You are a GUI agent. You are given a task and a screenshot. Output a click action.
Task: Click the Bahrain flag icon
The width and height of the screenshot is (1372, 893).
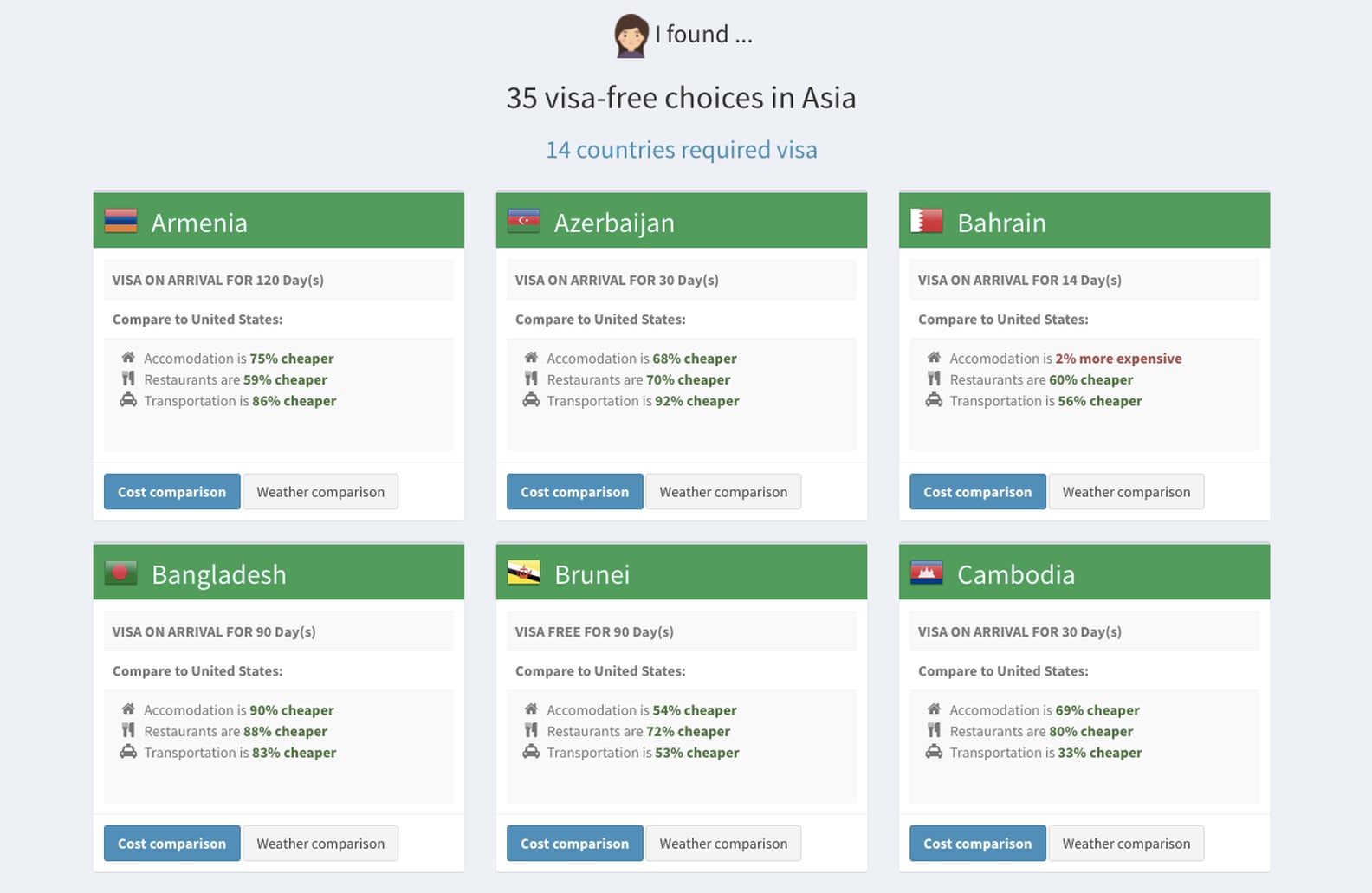click(x=926, y=222)
